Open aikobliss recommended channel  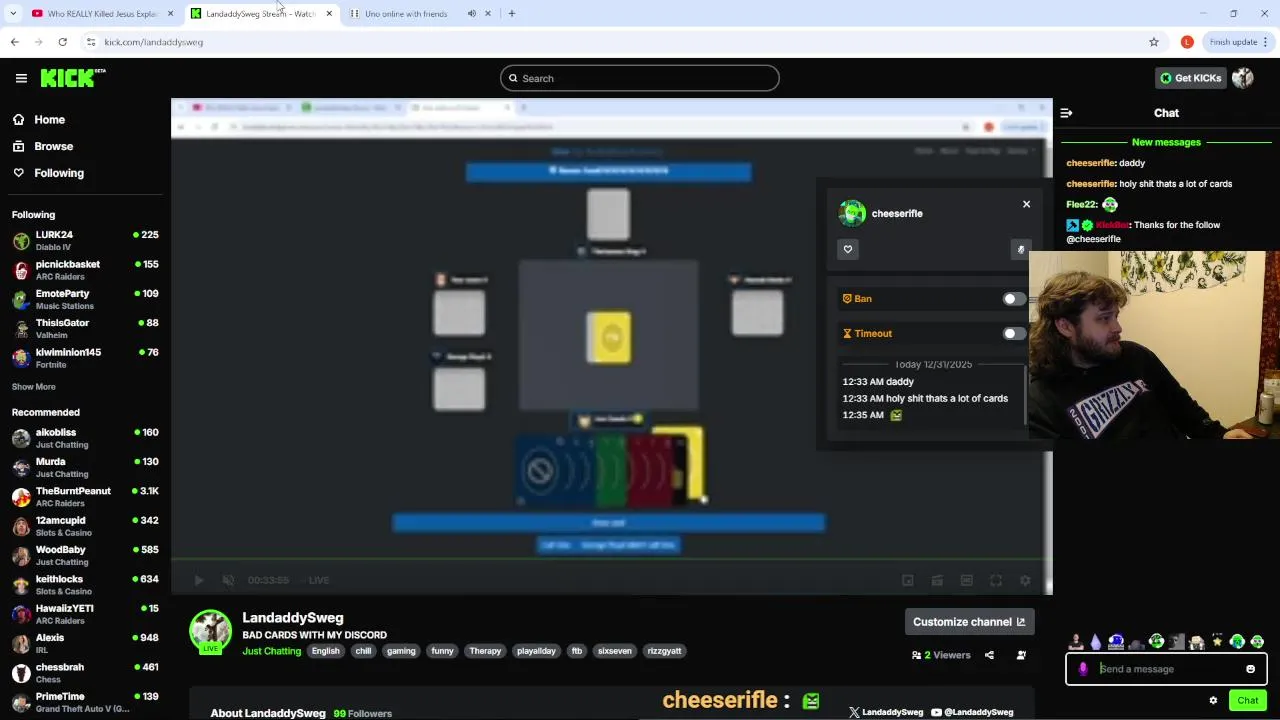pos(85,438)
